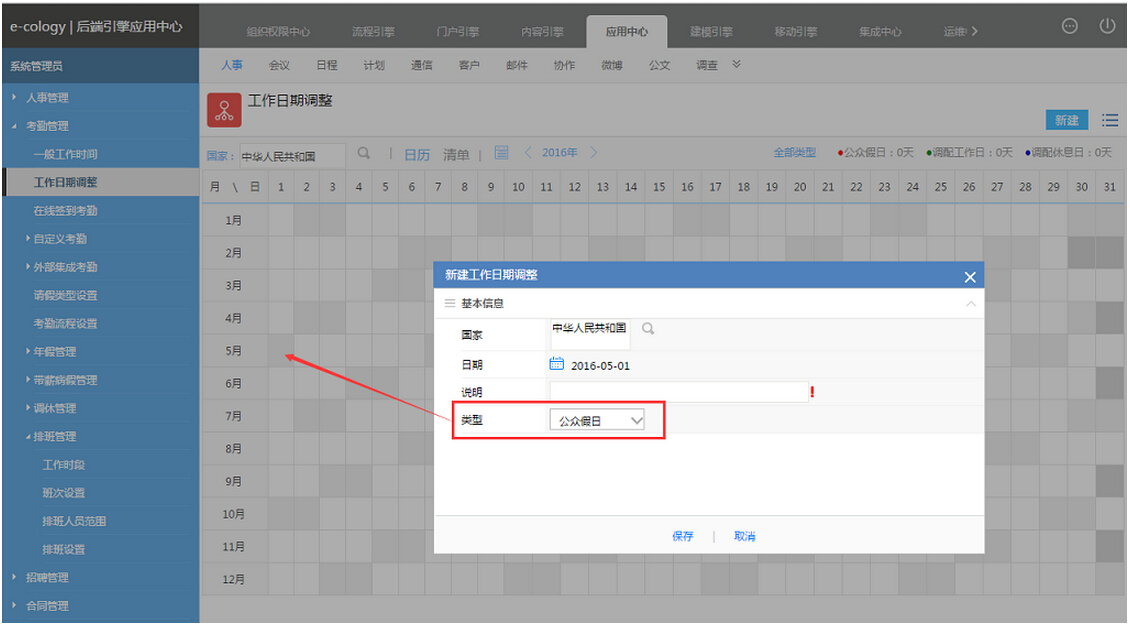Viewport: 1130px width, 626px height.
Task: Open the 类型 dropdown showing 公众假日
Action: [597, 421]
